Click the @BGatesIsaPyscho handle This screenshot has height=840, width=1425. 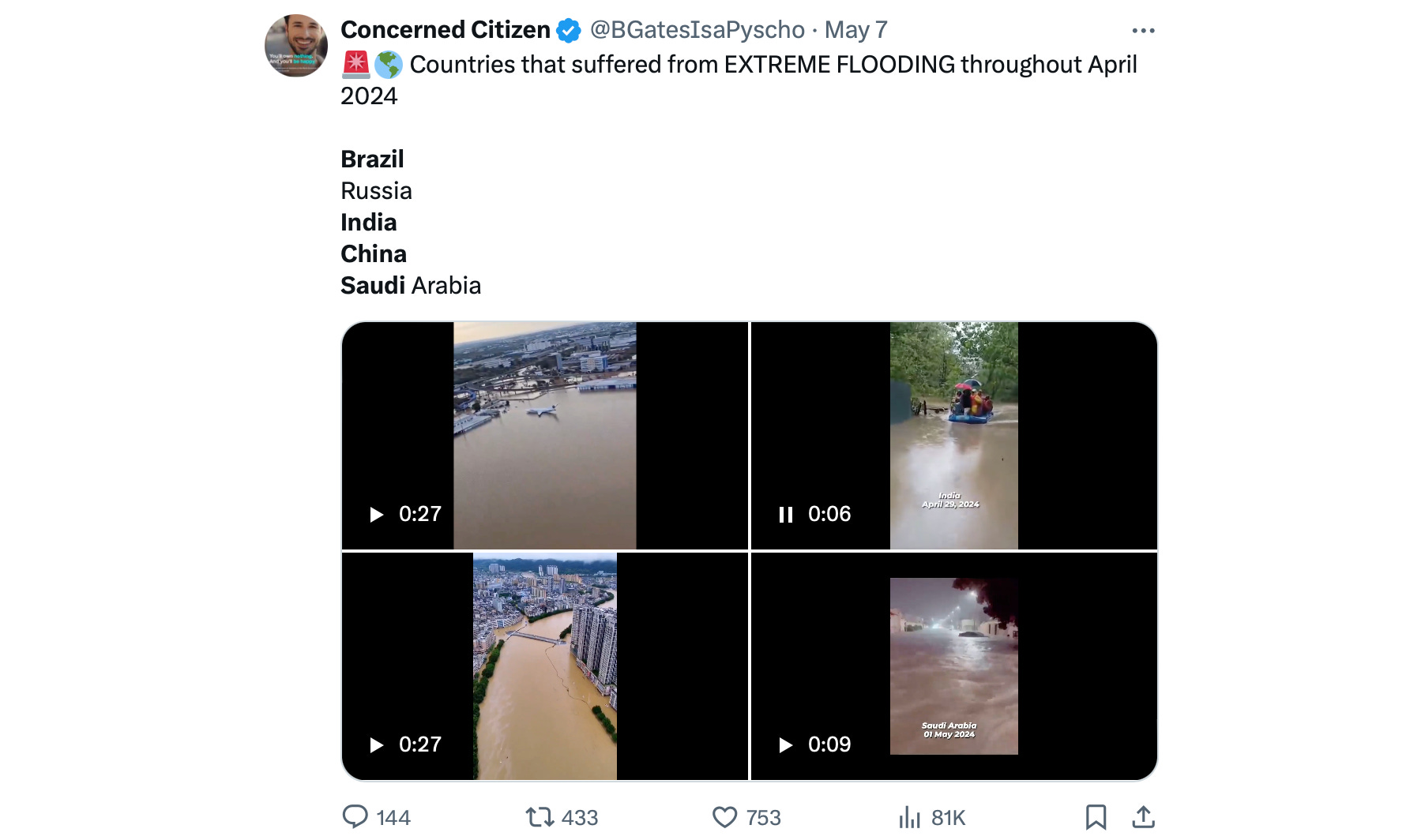[x=697, y=30]
